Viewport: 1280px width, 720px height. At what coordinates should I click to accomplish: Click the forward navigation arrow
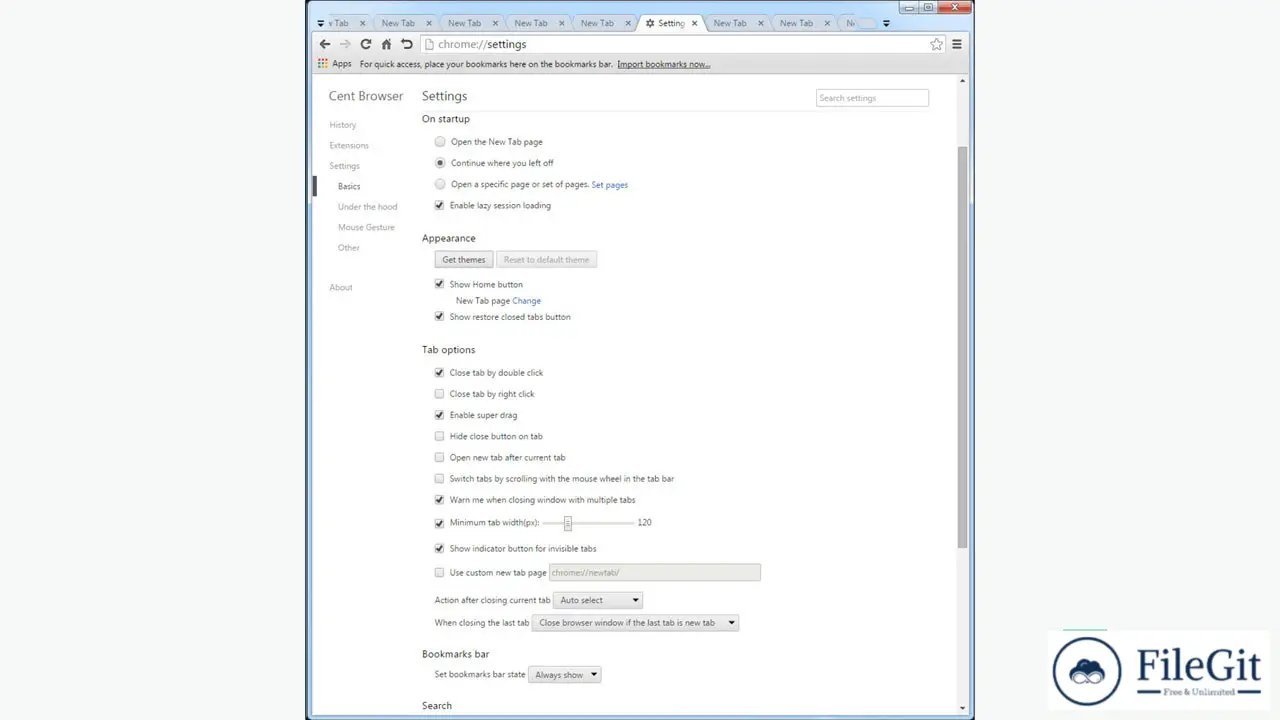[345, 44]
